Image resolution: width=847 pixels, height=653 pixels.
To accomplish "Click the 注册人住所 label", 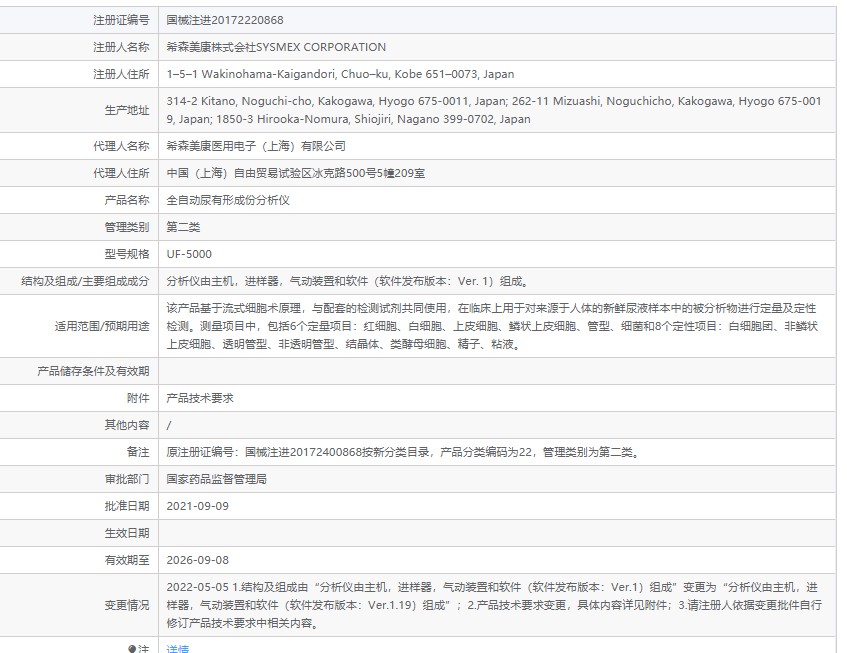I will tap(121, 74).
